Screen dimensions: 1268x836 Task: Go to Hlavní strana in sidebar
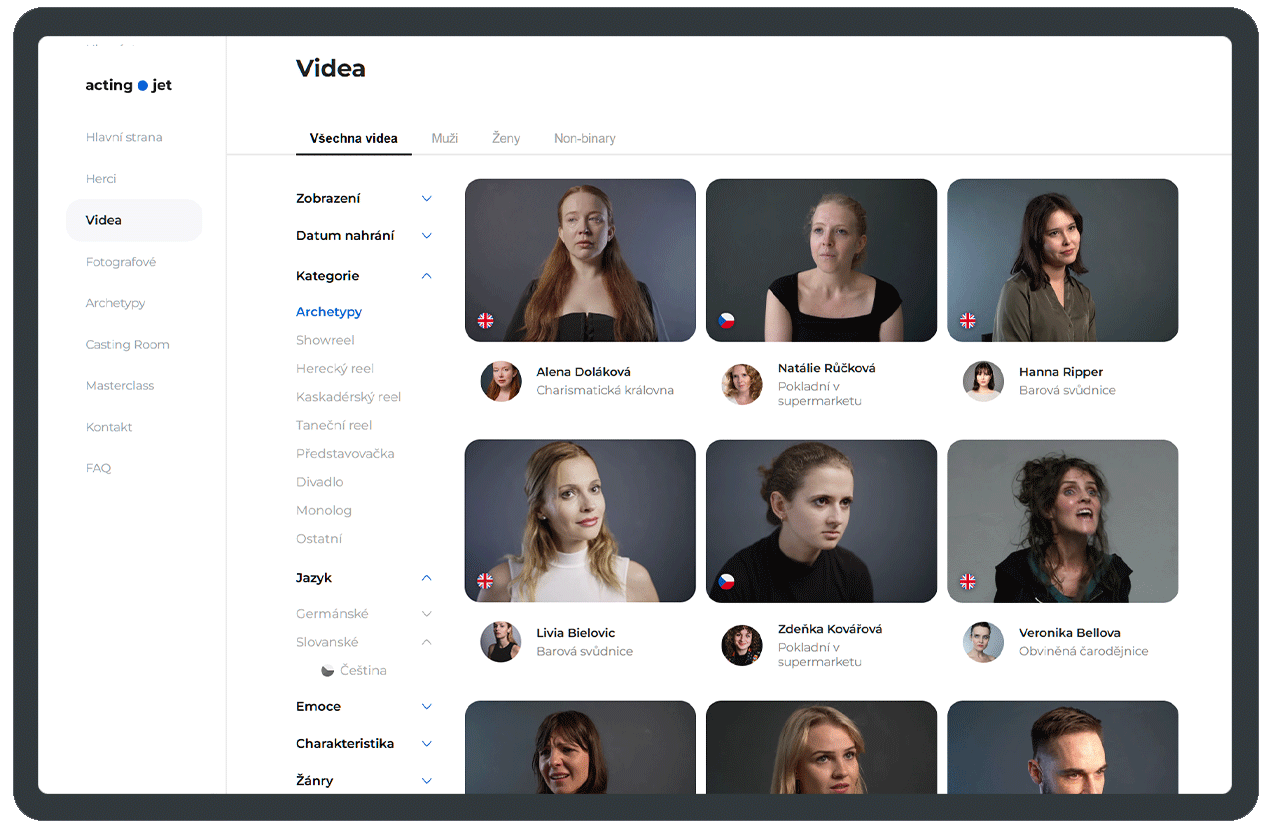(124, 137)
